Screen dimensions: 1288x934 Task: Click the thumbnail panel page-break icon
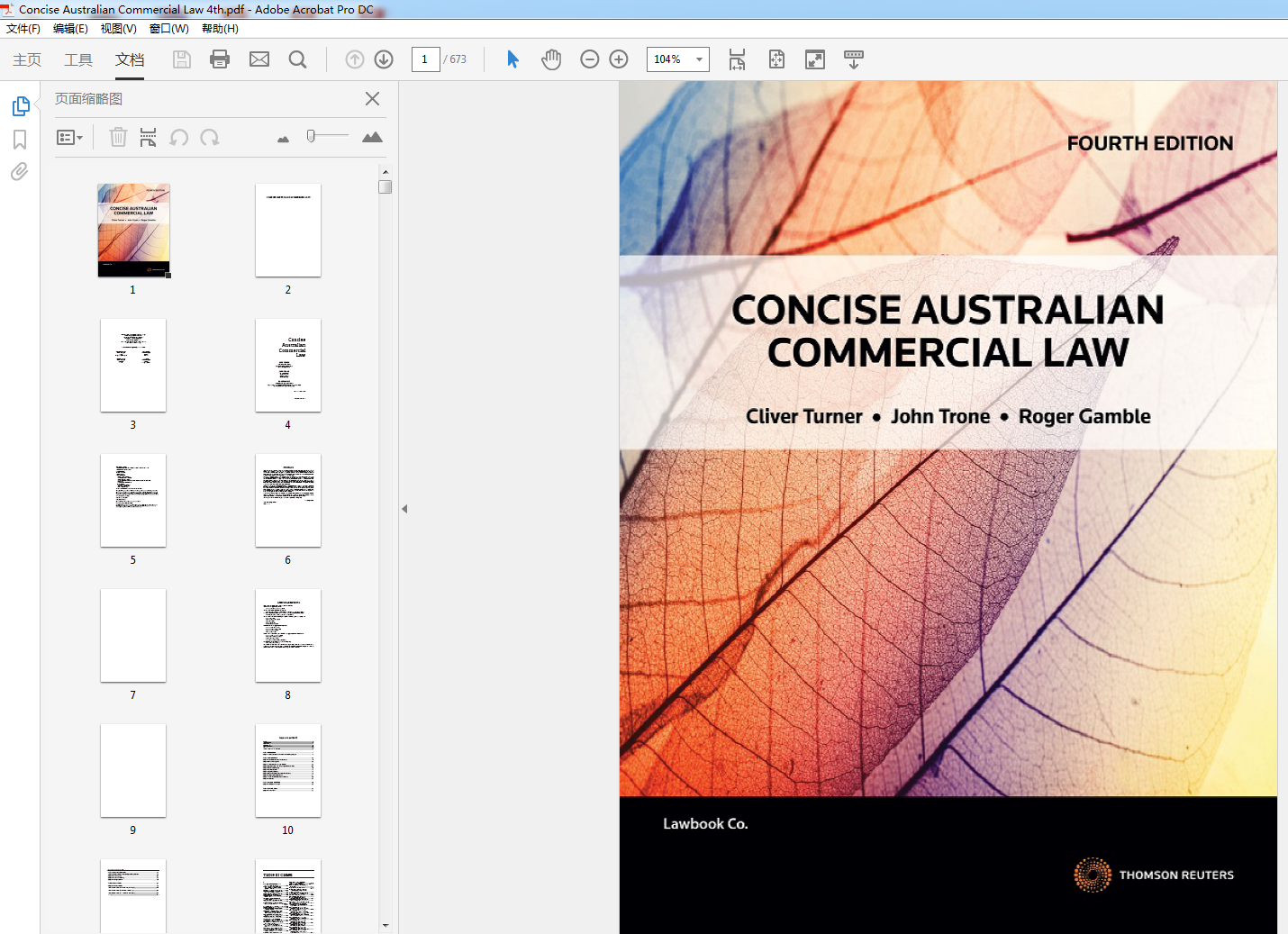[x=149, y=137]
